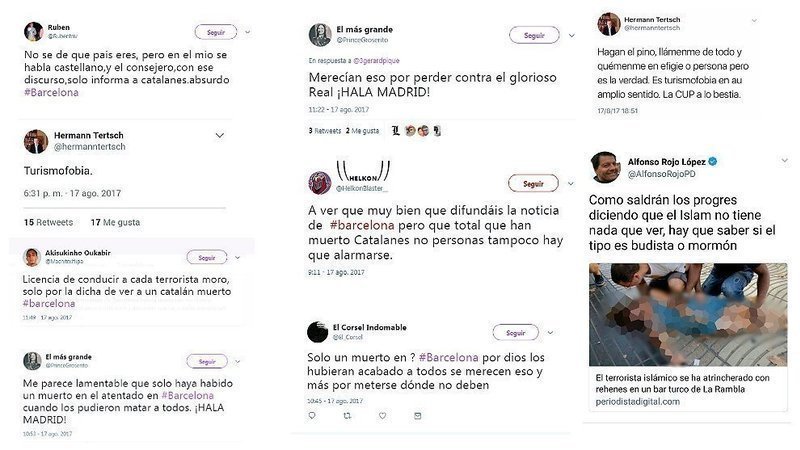Open chevron menu on Alfonso Rojo López tweet
This screenshot has width=800, height=450.
[x=784, y=161]
